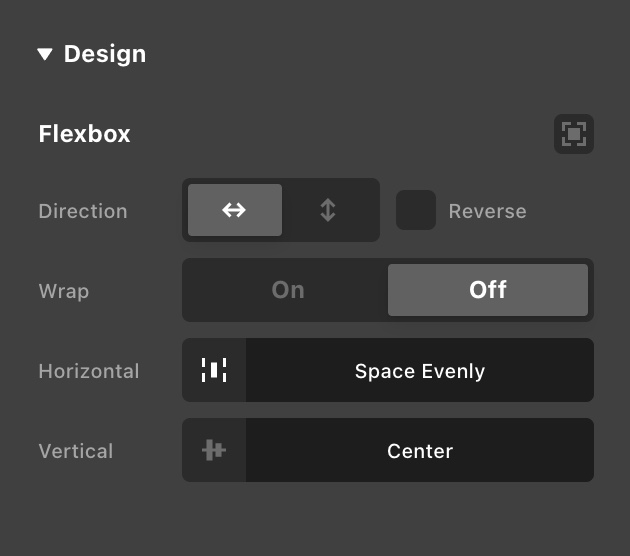Open the Space Evenly dropdown
Screen dimensions: 630x556
[x=420, y=370]
